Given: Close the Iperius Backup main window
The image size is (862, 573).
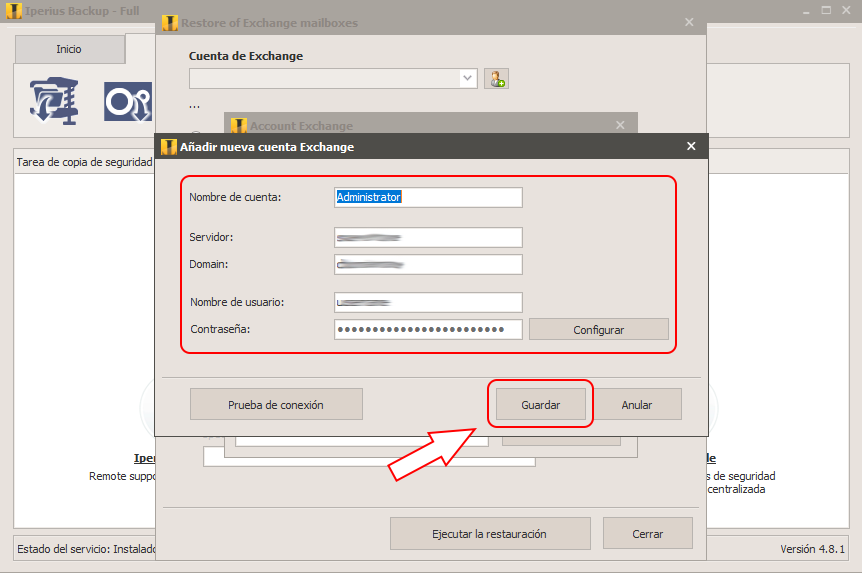Looking at the screenshot, I should pyautogui.click(x=847, y=10).
